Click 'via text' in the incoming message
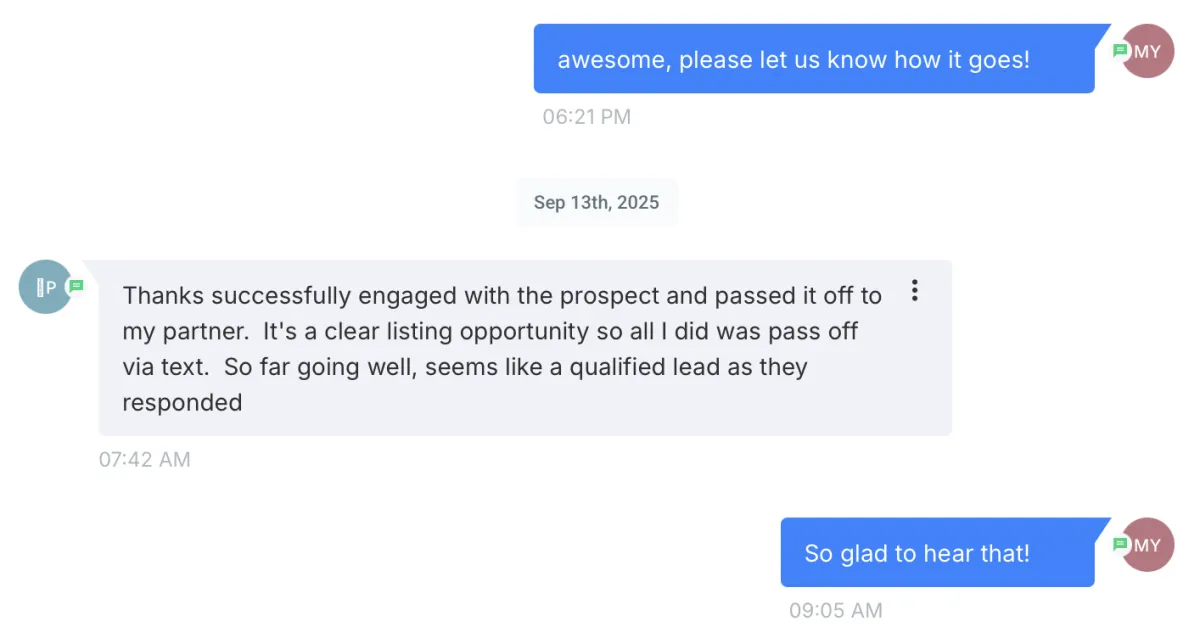 coord(165,367)
